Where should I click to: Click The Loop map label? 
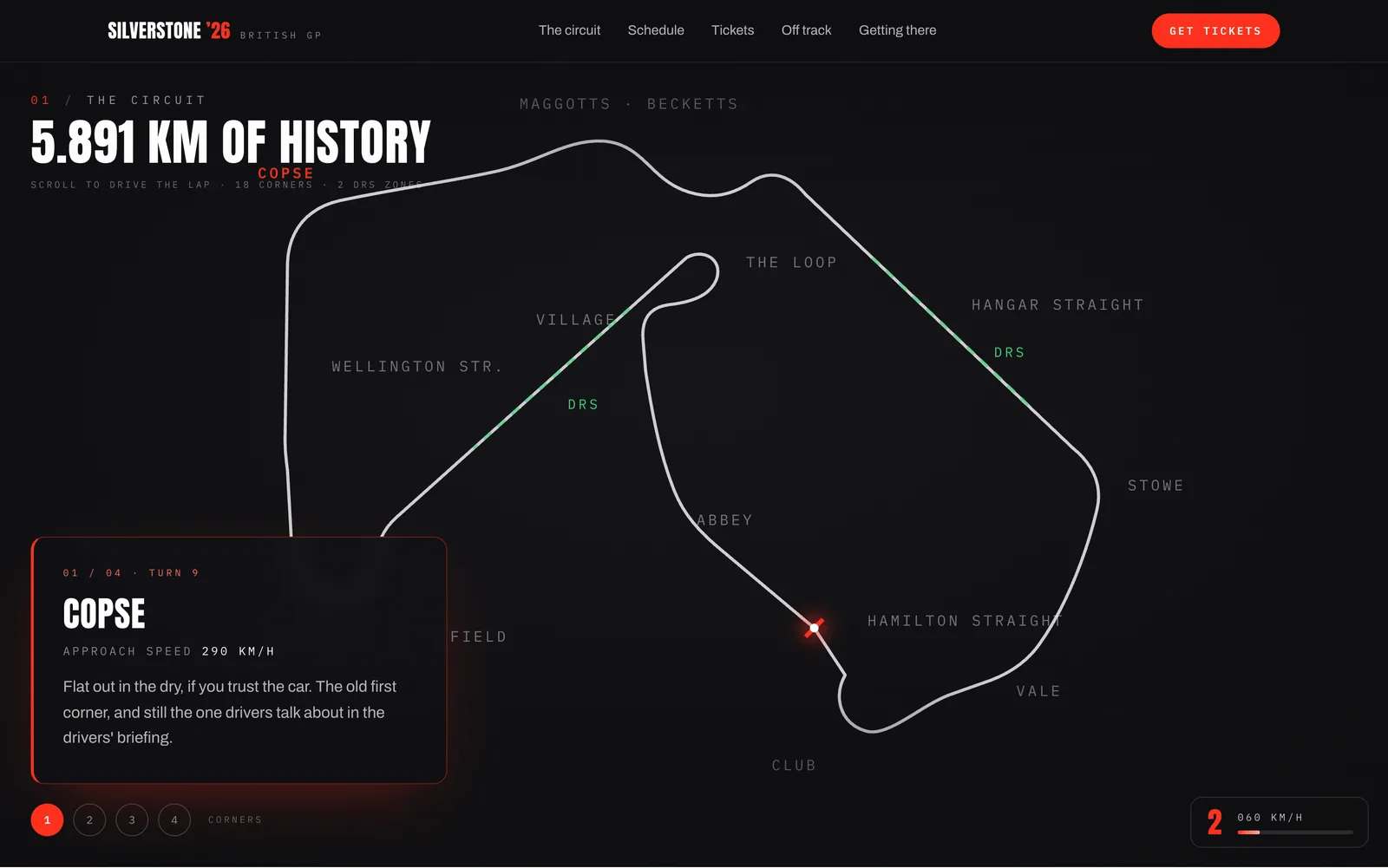[791, 263]
